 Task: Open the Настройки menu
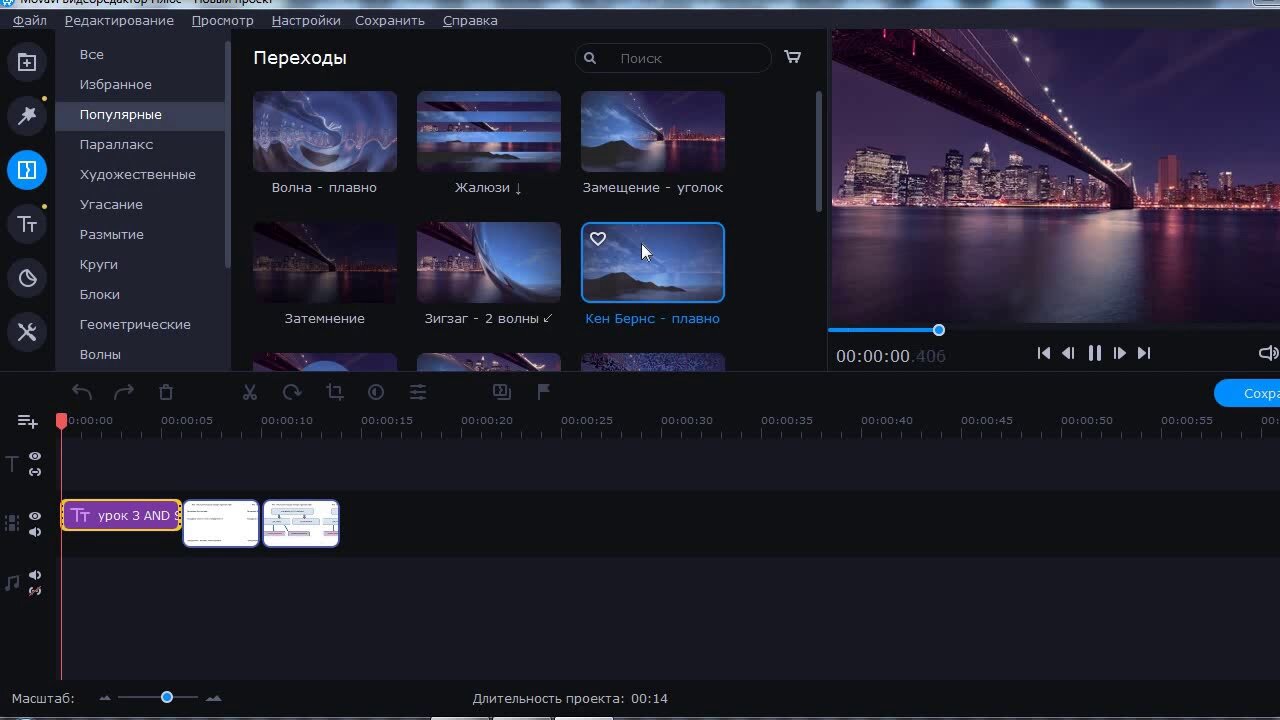click(x=306, y=20)
